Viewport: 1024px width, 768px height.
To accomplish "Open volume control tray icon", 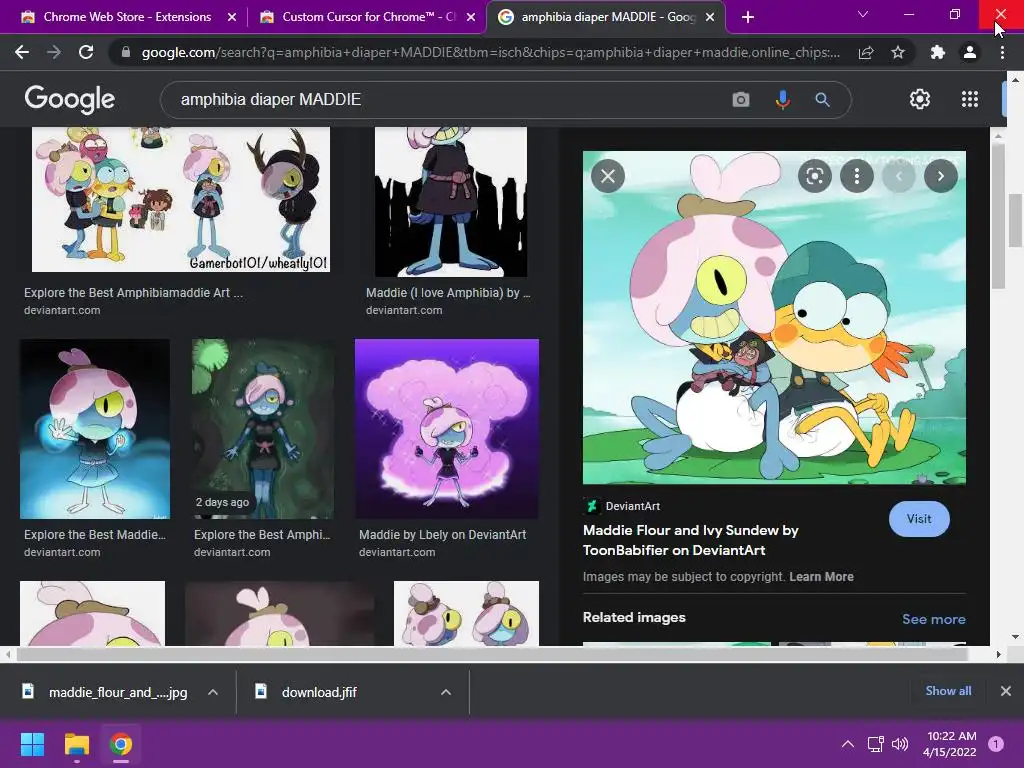I will tap(900, 744).
